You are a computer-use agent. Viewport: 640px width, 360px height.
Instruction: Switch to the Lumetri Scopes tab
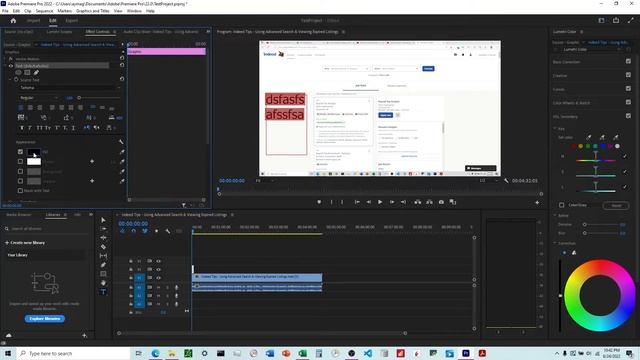click(59, 32)
